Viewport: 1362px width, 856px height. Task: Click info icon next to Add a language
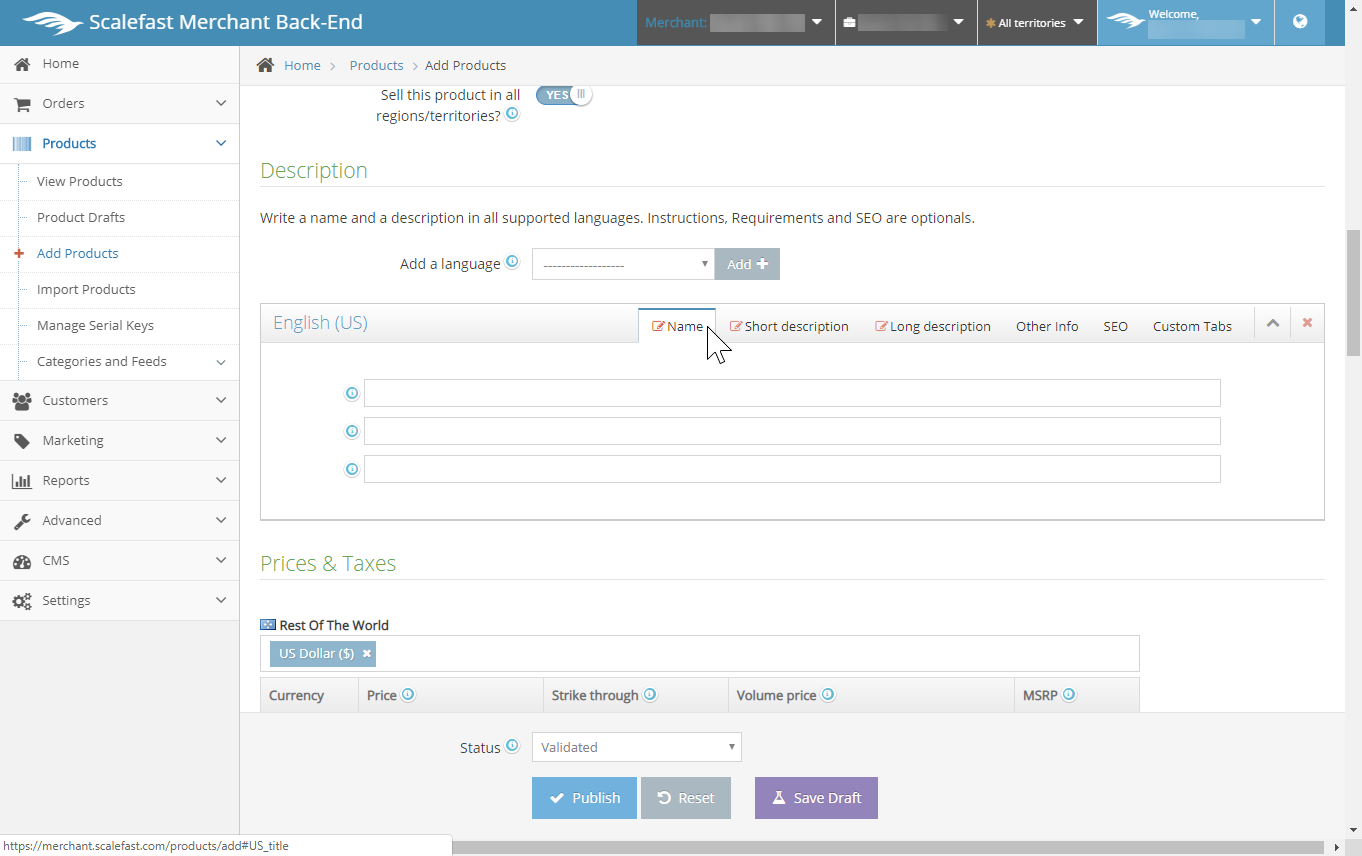pyautogui.click(x=512, y=262)
